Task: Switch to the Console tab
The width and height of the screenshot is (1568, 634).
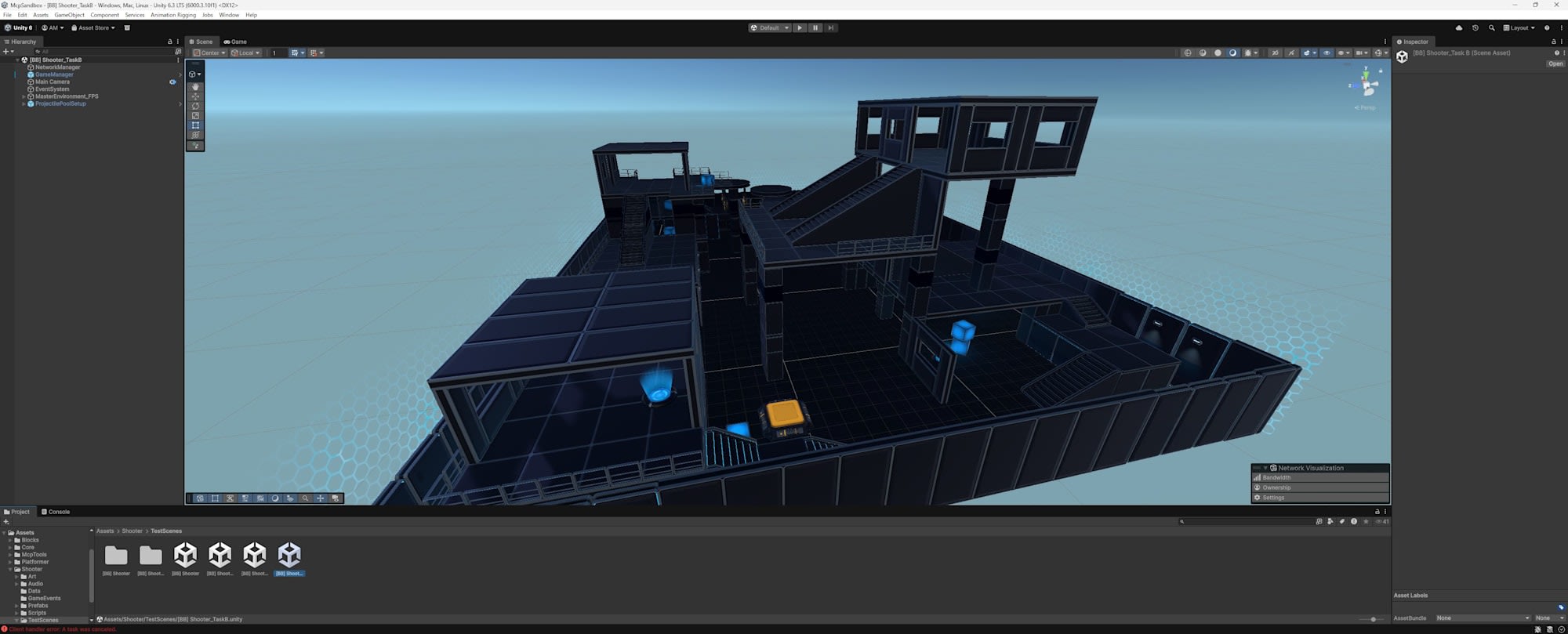Action: pyautogui.click(x=56, y=512)
